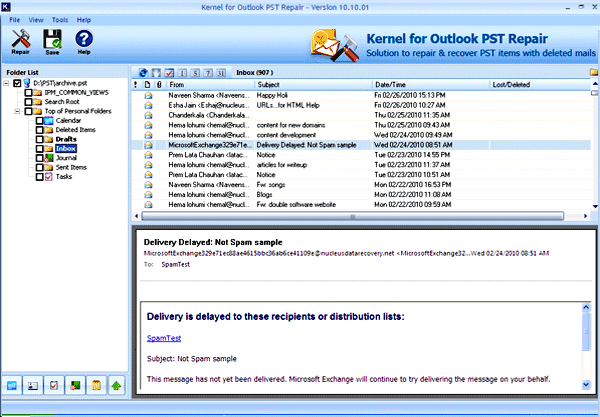Screen dimensions: 600x417
Task: Click the folder icon at list's top right
Action: pos(594,72)
